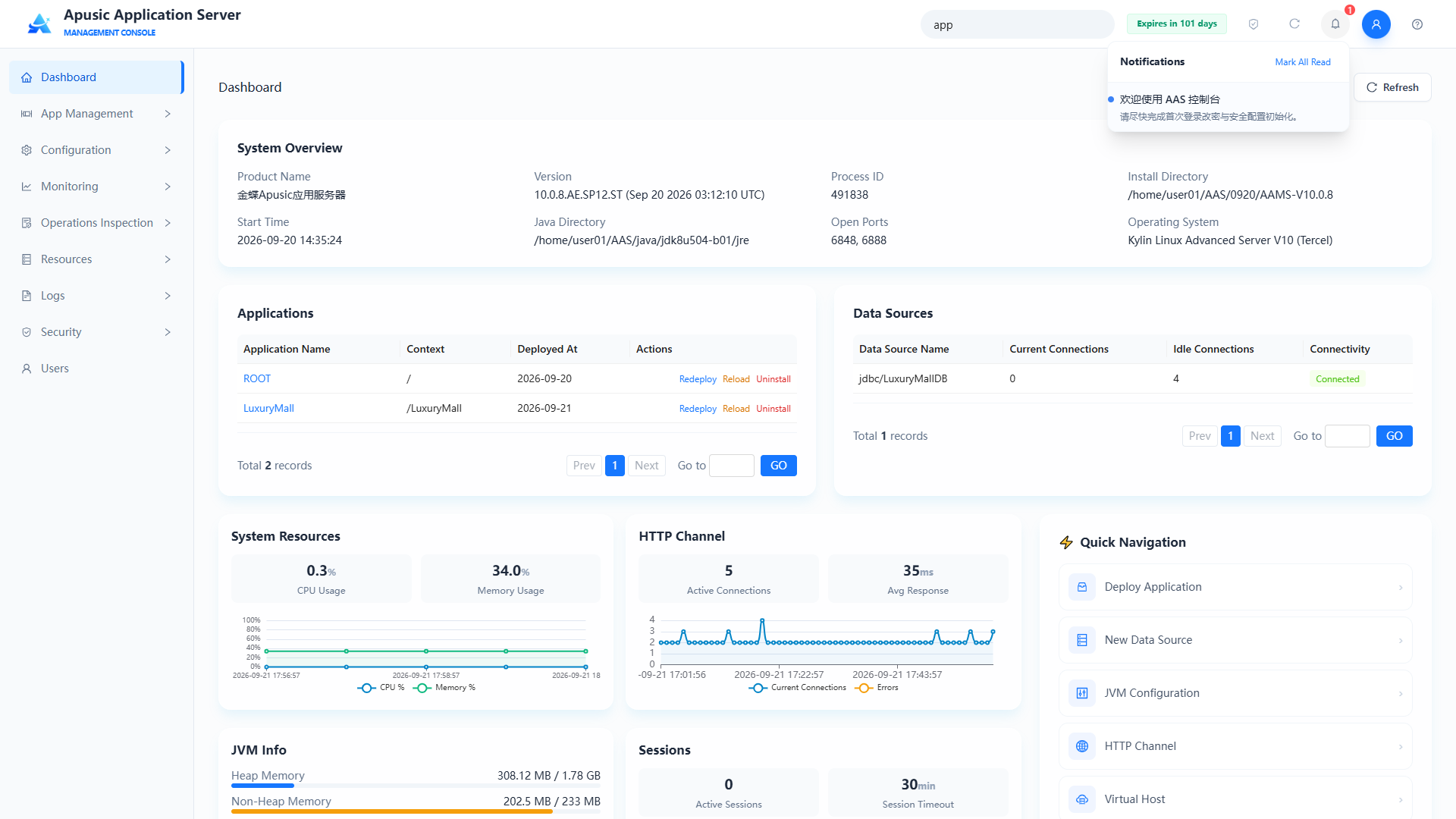Screen dimensions: 1456x819
Task: Click the Go to page input under Applications
Action: [x=732, y=466]
